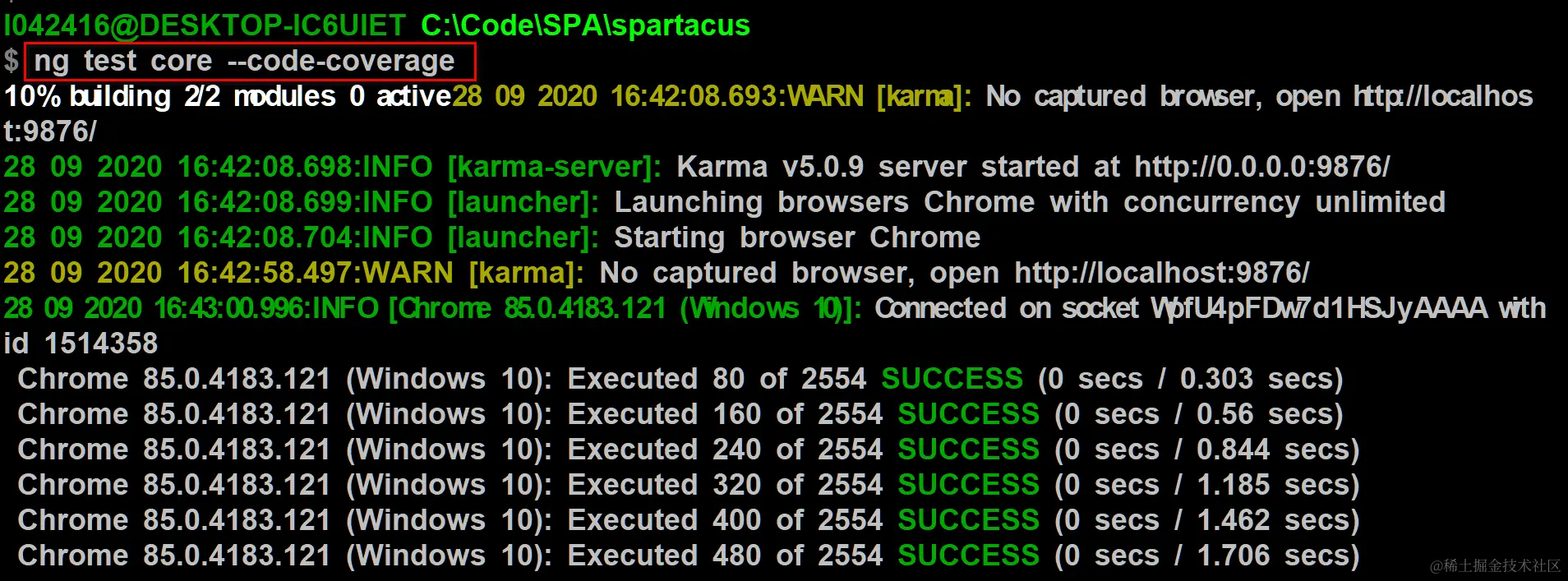The width and height of the screenshot is (1568, 581).
Task: Click the timing '0.303 secs)' value
Action: click(1261, 379)
